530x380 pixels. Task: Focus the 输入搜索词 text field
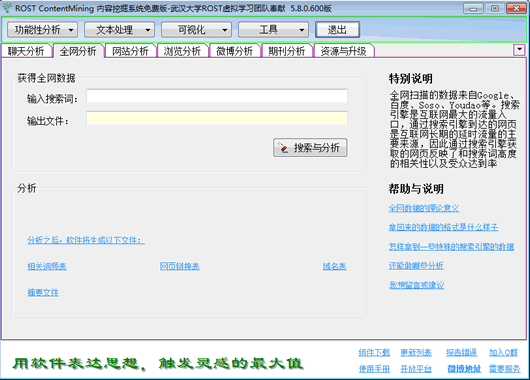217,96
